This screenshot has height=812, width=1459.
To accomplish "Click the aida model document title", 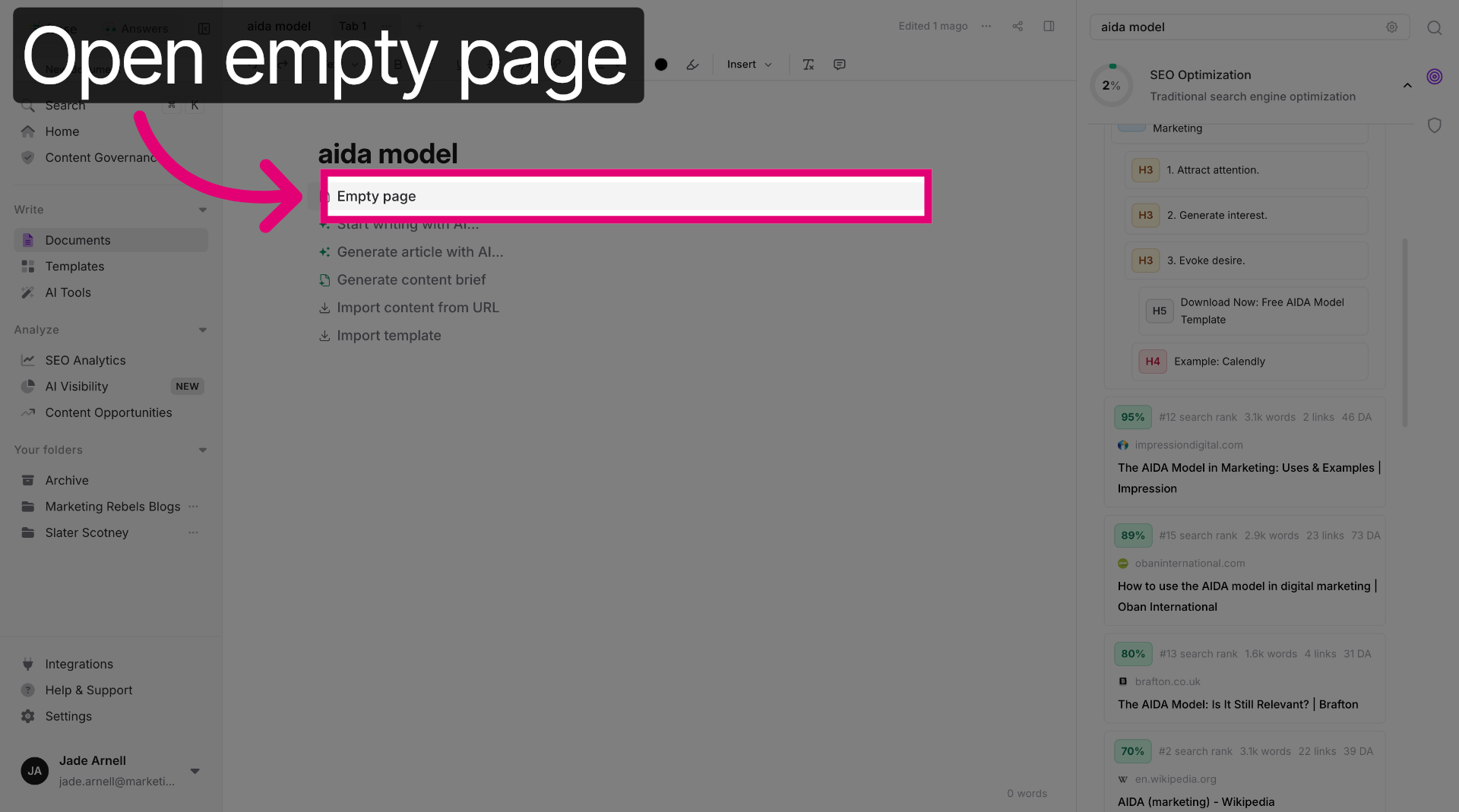I will tap(388, 153).
